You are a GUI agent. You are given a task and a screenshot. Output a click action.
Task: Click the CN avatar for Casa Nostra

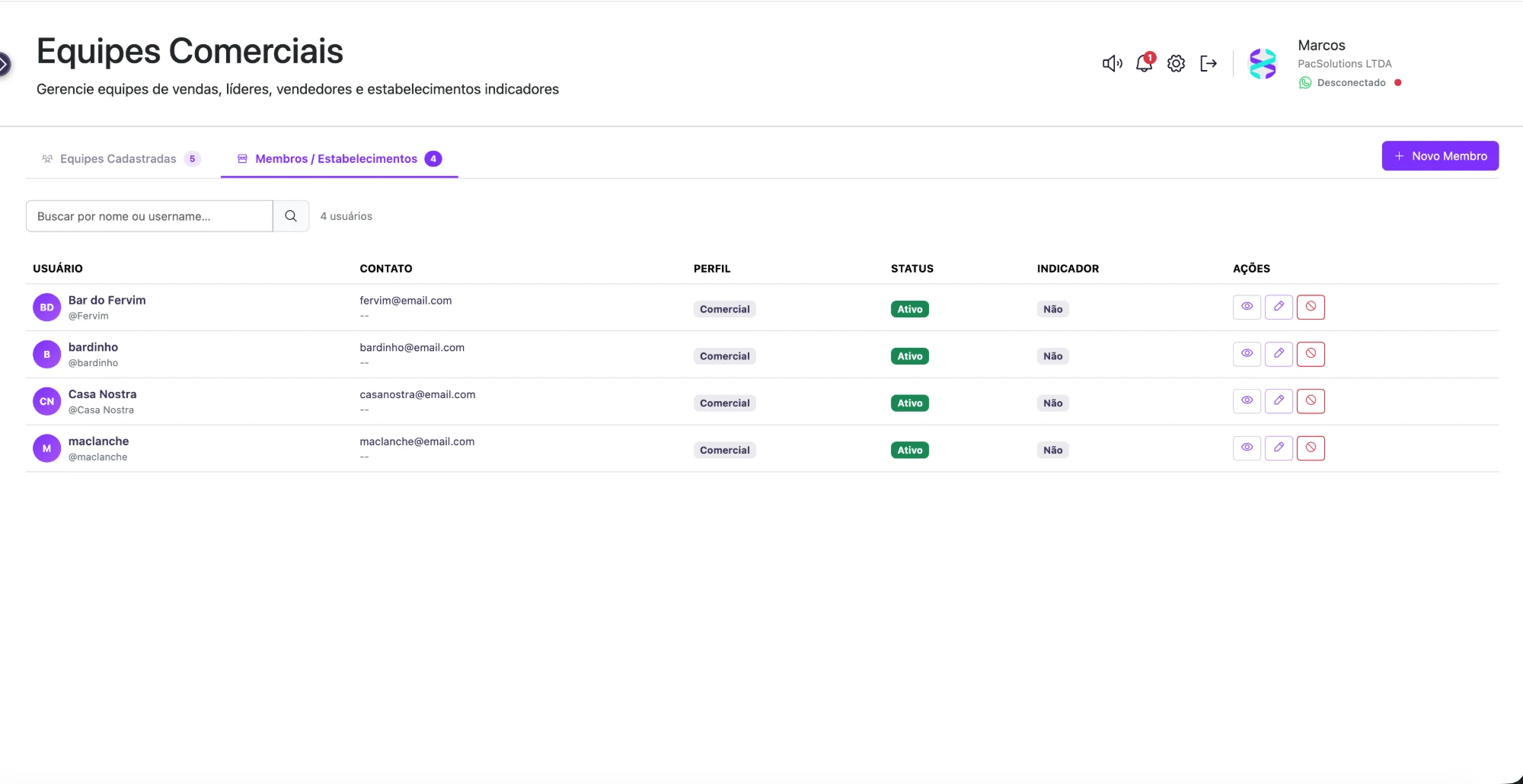click(46, 402)
